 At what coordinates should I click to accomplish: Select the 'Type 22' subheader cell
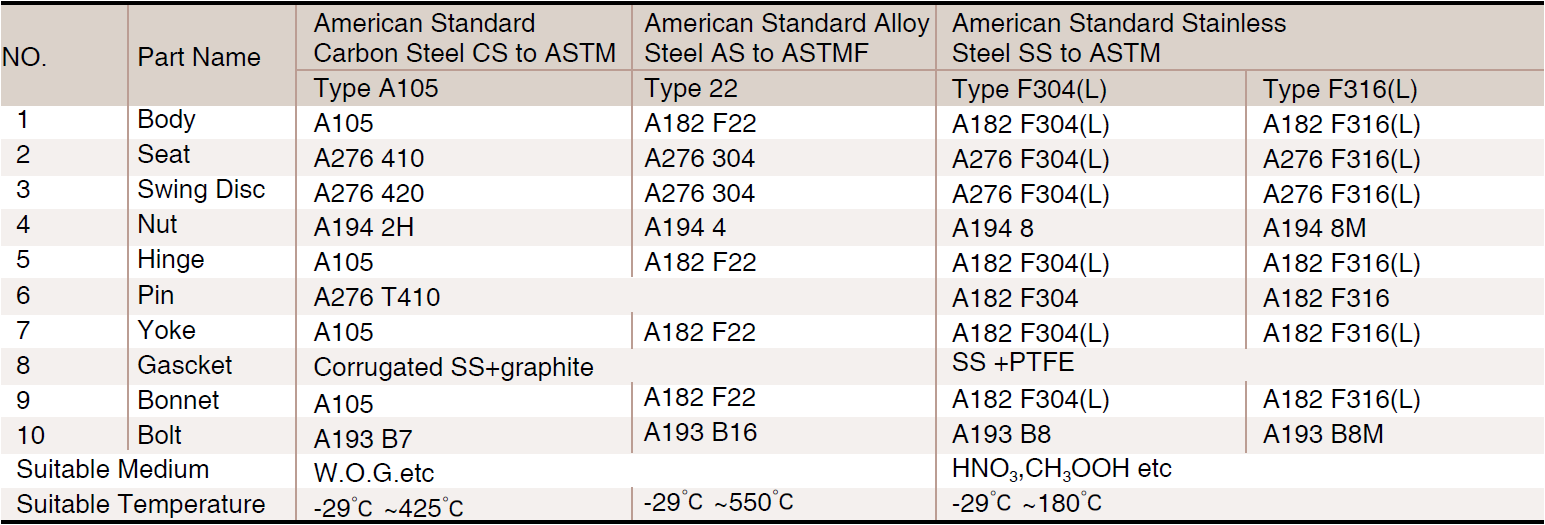coord(691,89)
